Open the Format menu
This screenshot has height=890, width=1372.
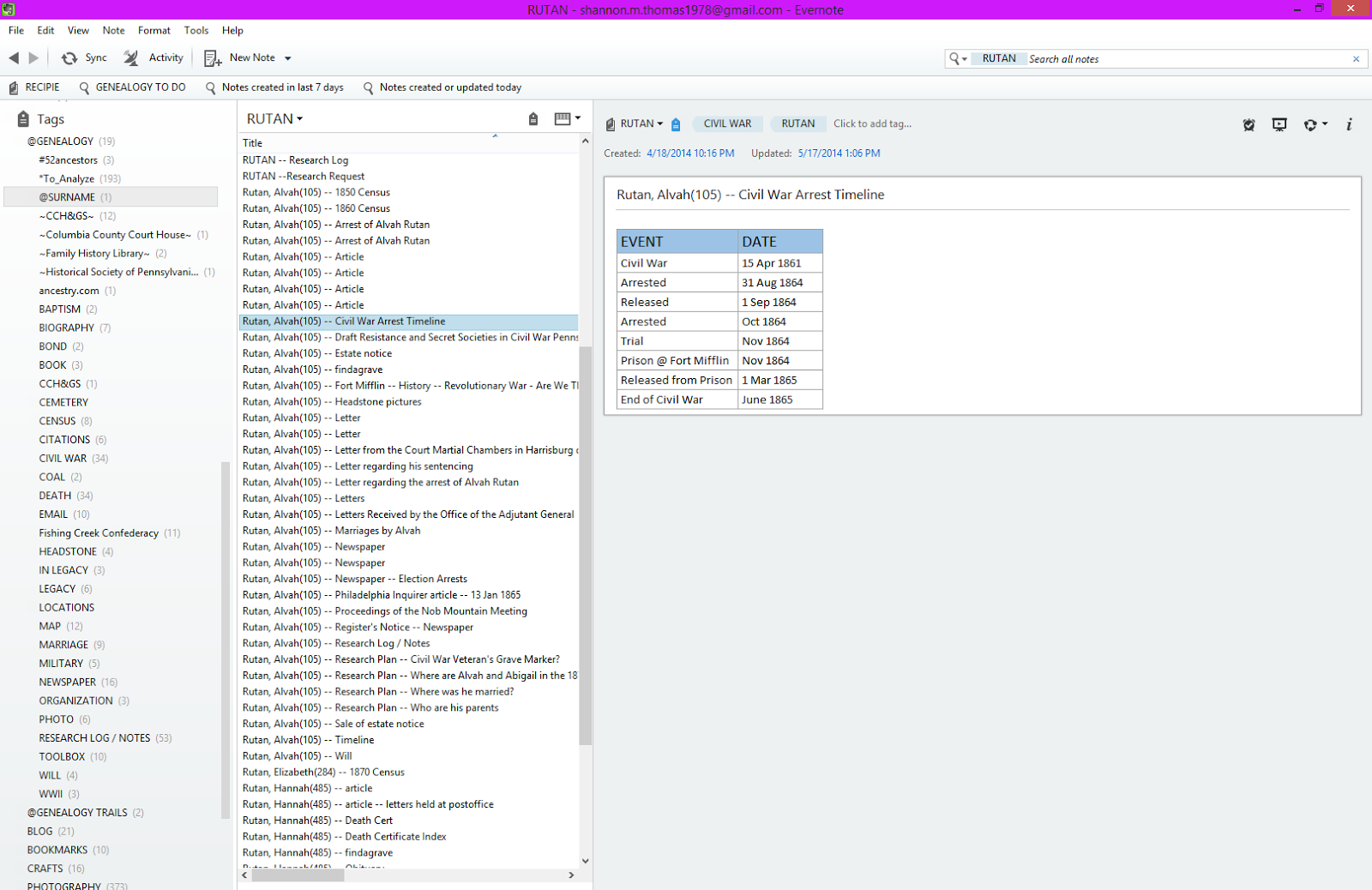click(x=154, y=30)
